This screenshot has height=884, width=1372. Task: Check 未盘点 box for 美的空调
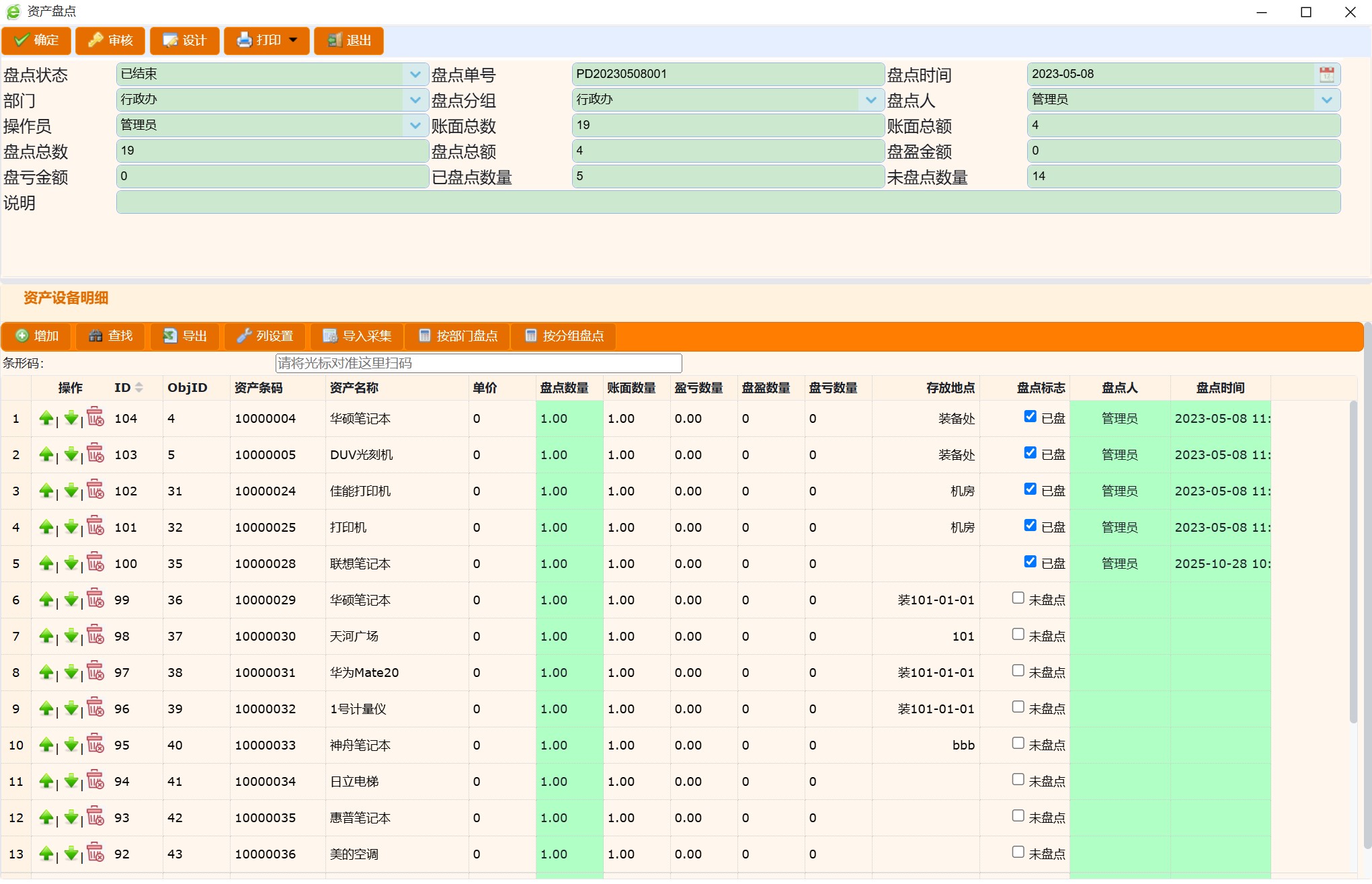(x=1018, y=852)
